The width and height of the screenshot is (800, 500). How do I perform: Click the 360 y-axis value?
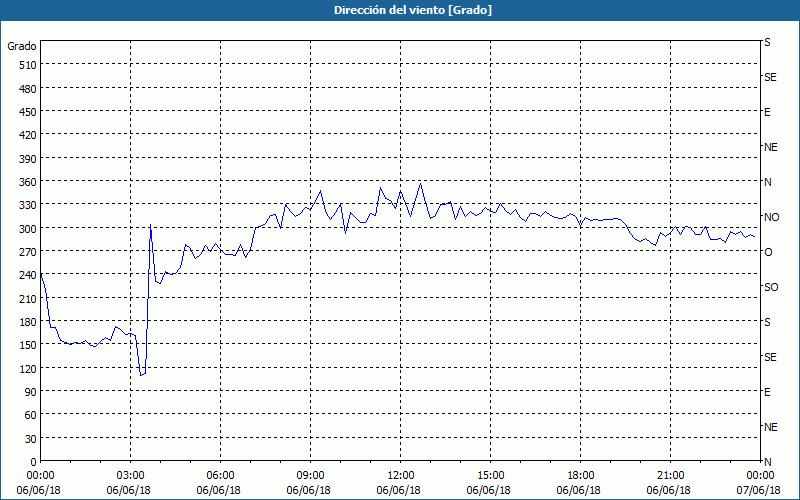28,182
